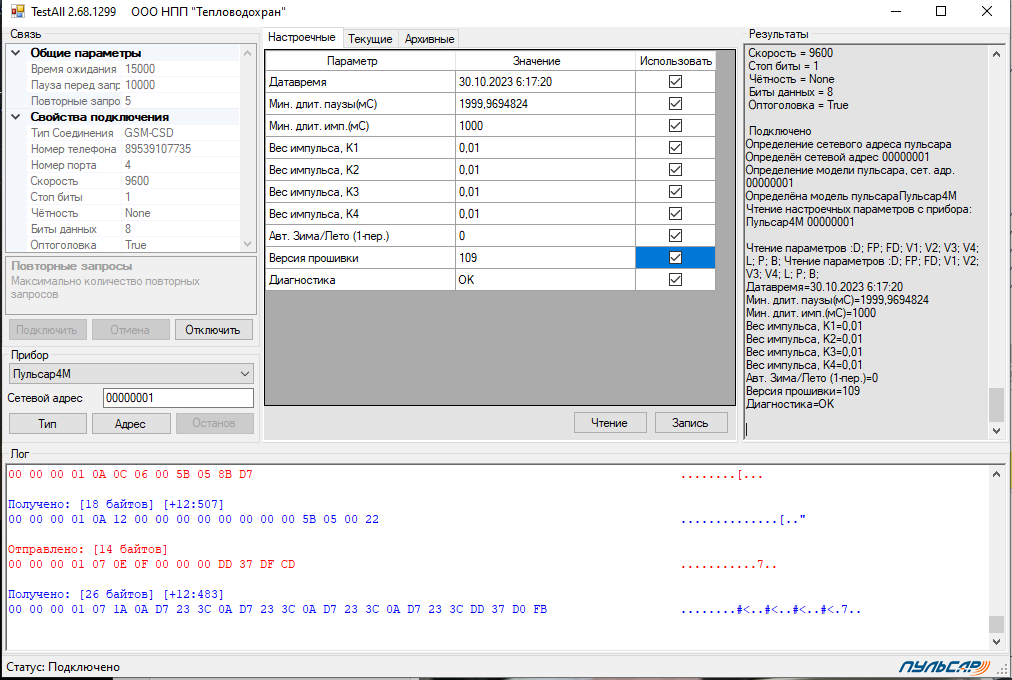Switch to the Текущие tab
The height and width of the screenshot is (680, 1012).
pyautogui.click(x=370, y=39)
